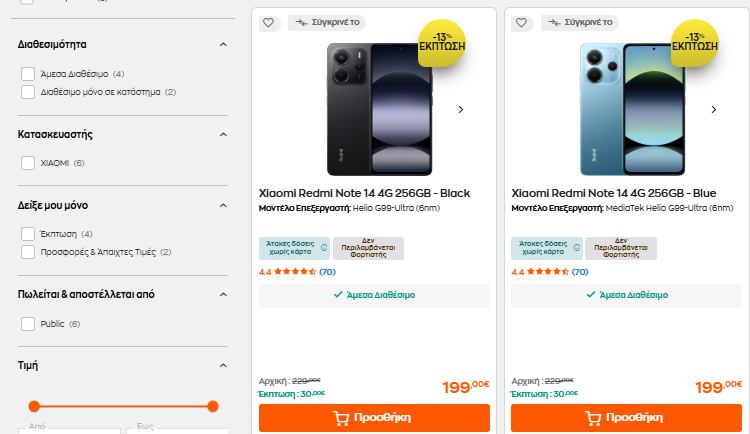Collapse the 'Τιμή' price filter section
This screenshot has width=750, height=434.
coord(223,365)
